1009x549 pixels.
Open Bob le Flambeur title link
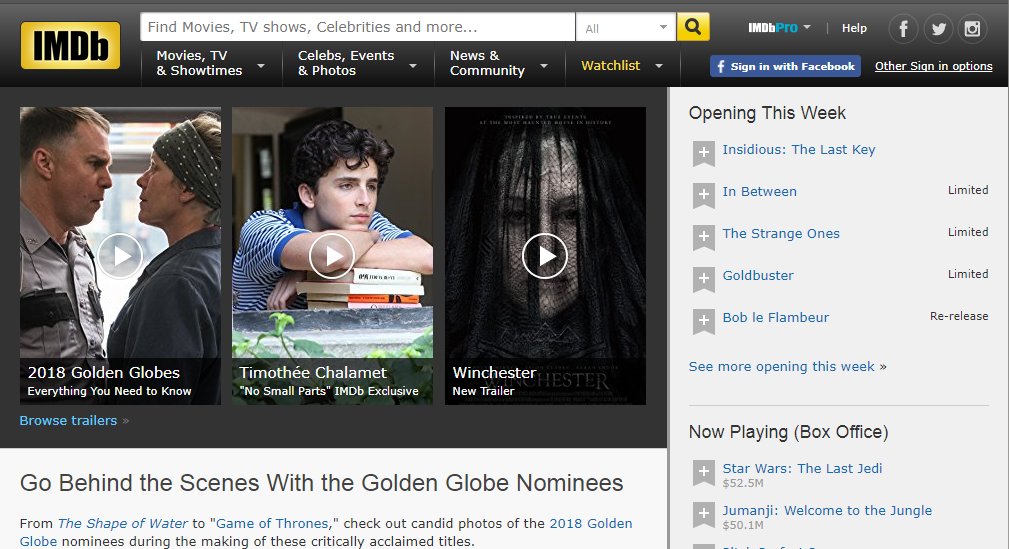pyautogui.click(x=775, y=317)
